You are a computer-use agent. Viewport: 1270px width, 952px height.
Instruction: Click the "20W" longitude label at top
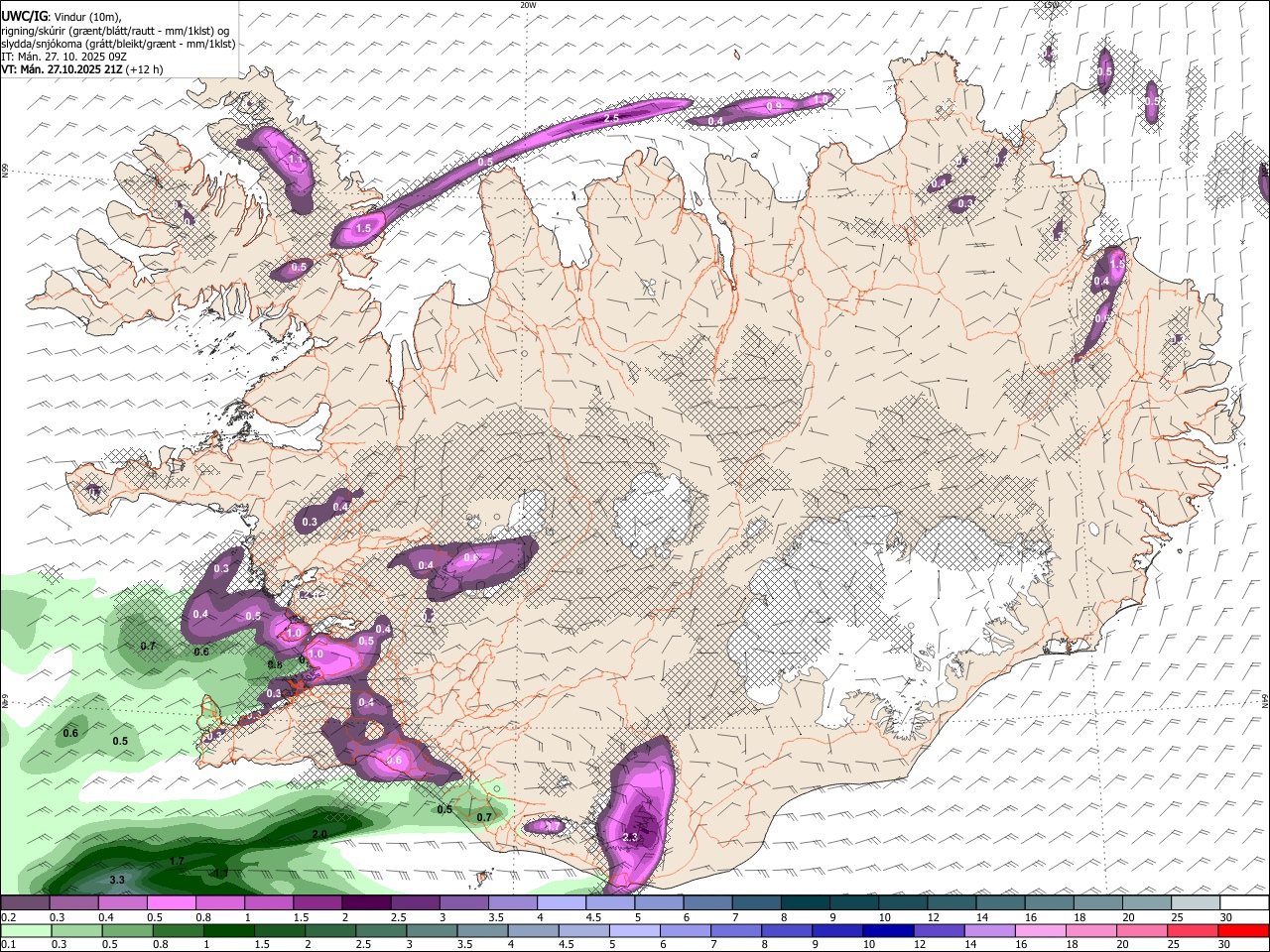click(528, 5)
